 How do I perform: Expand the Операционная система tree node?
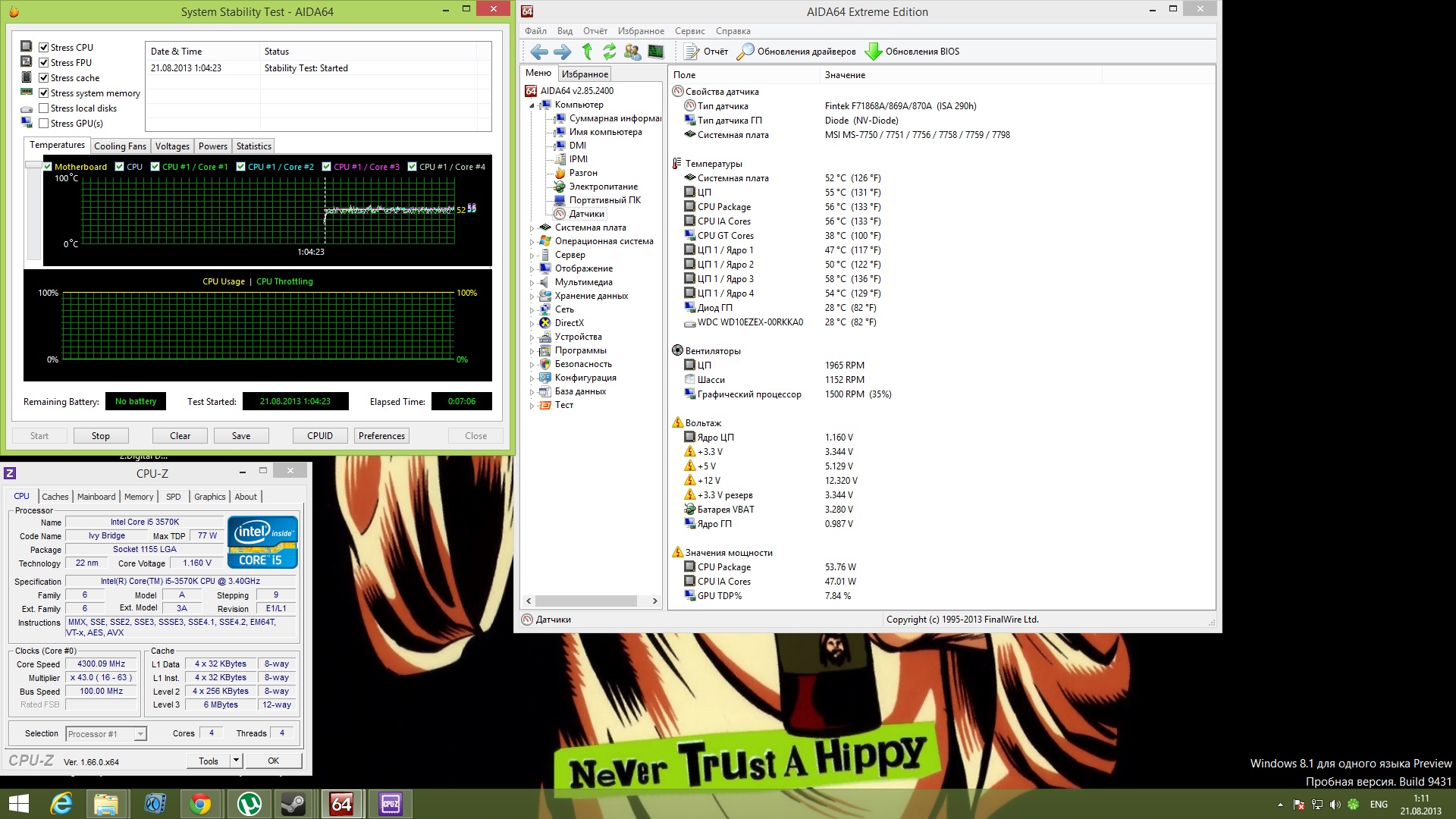click(532, 242)
